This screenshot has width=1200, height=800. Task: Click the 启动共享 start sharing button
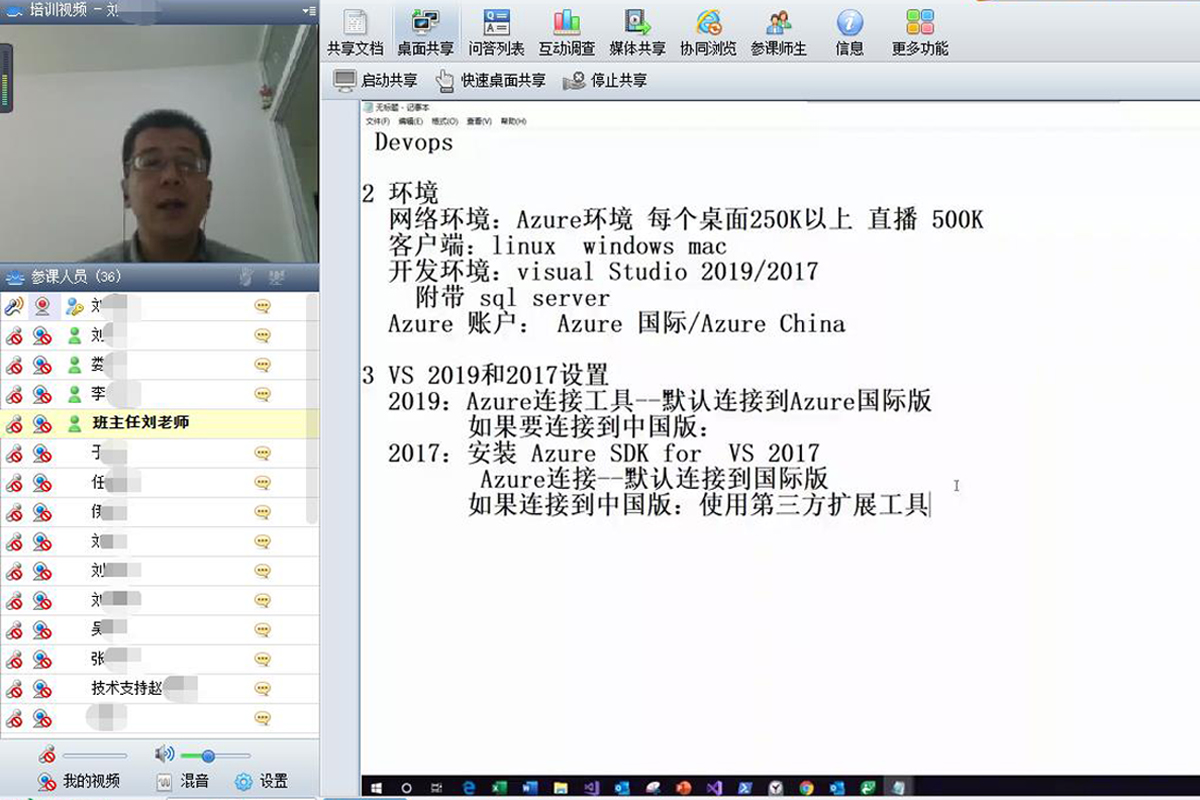tap(375, 80)
